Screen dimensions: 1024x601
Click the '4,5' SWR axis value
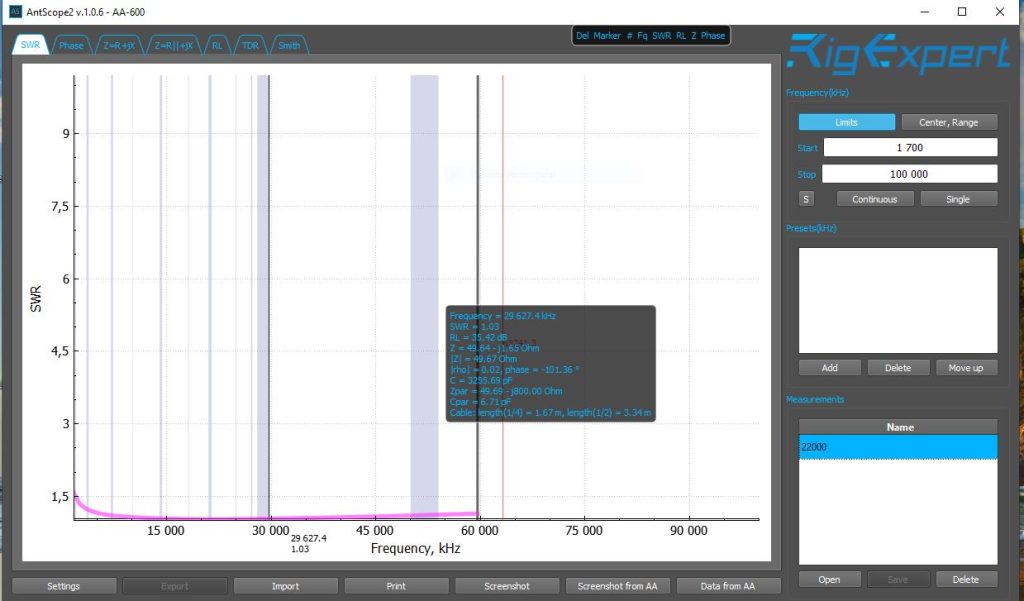(x=60, y=351)
